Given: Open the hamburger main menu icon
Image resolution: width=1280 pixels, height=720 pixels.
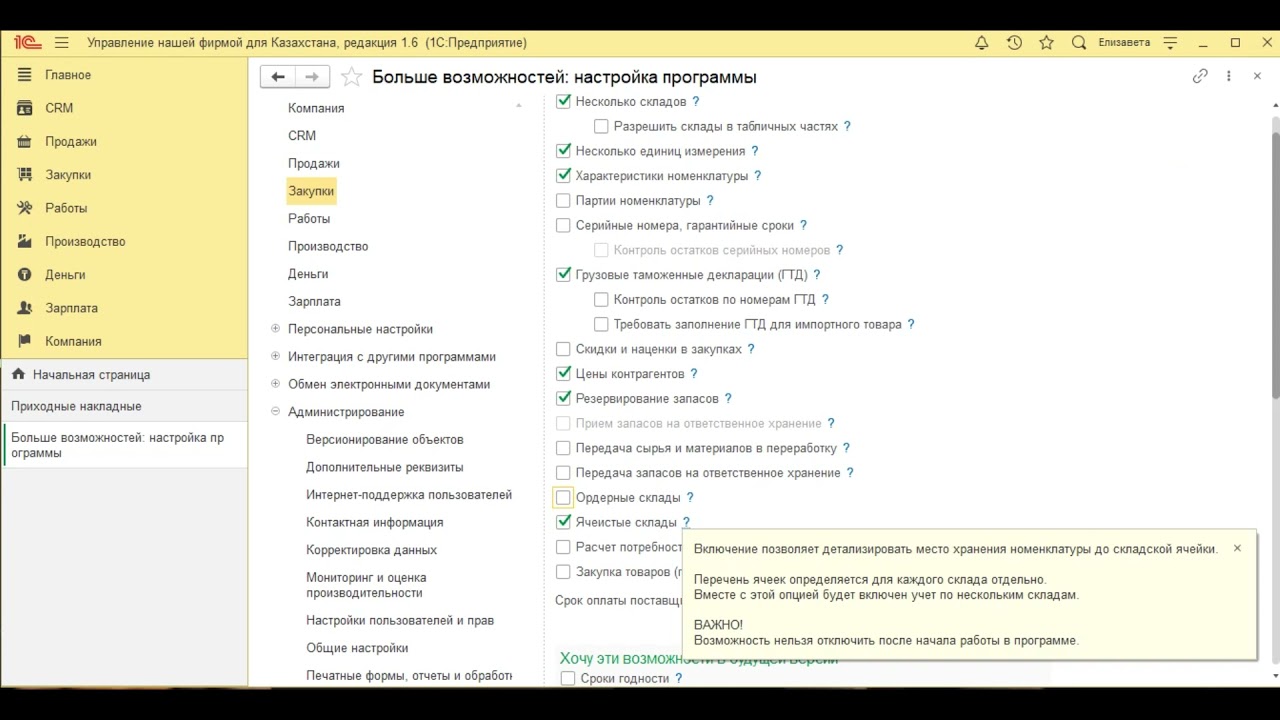Looking at the screenshot, I should click(62, 43).
